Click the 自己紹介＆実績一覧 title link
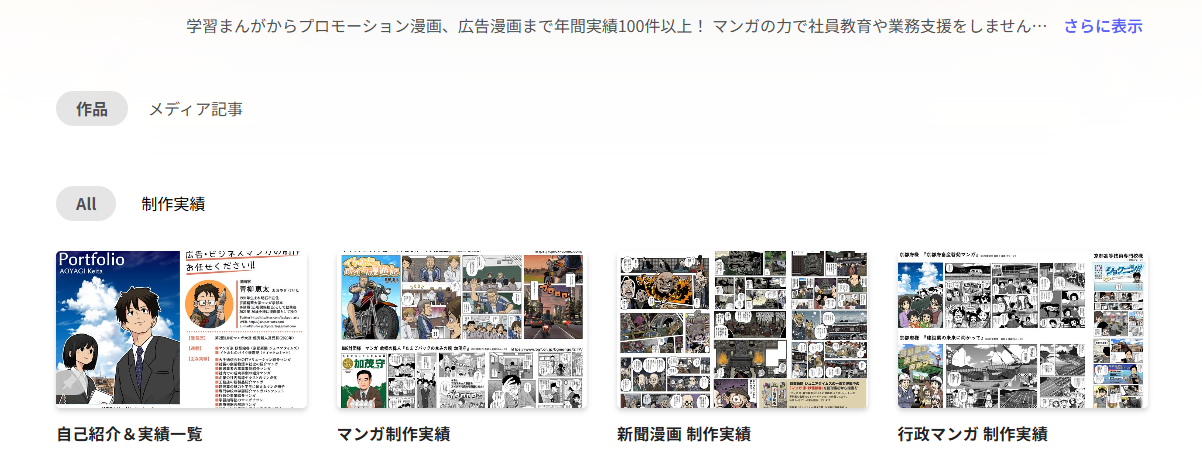This screenshot has height=473, width=1202. [x=130, y=434]
